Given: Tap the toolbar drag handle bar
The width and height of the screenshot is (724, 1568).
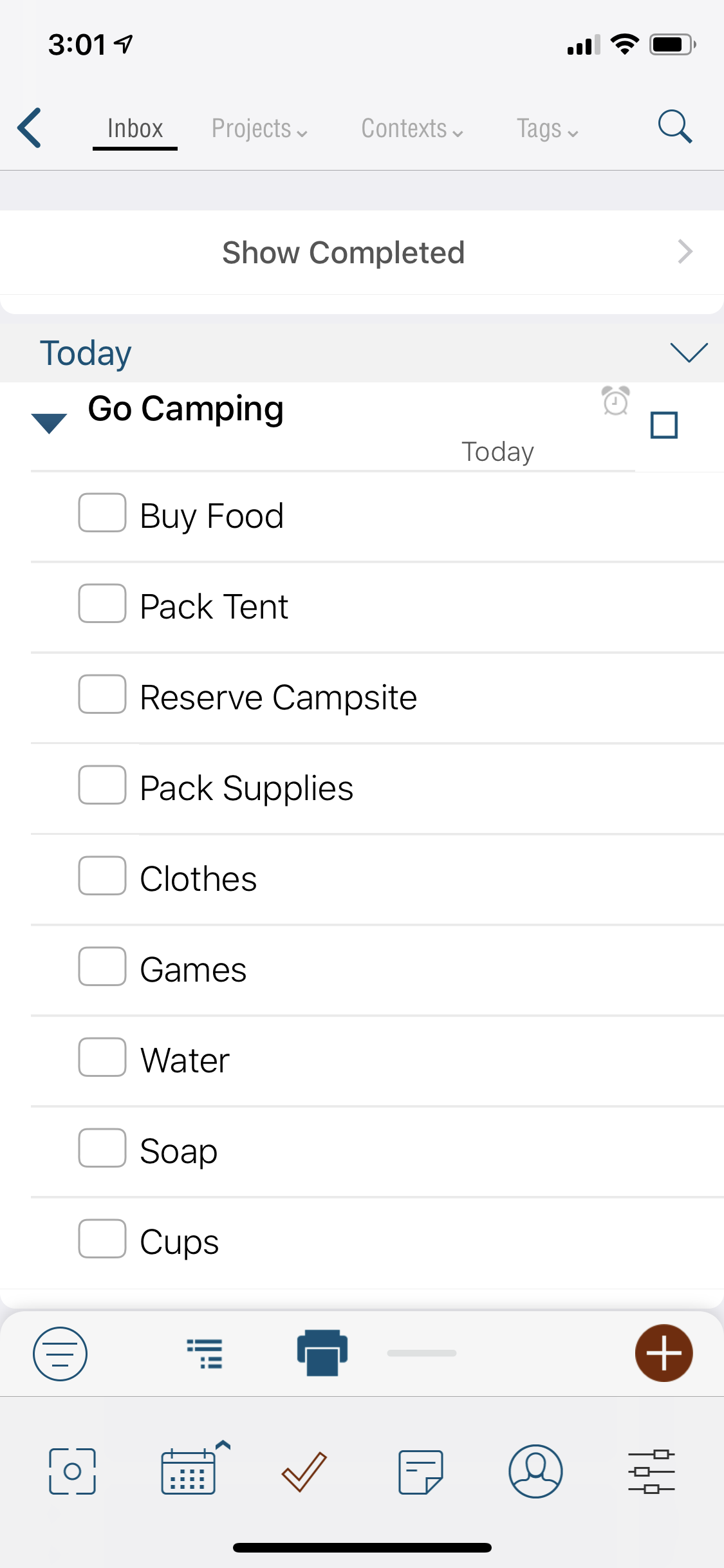Looking at the screenshot, I should click(x=422, y=1353).
